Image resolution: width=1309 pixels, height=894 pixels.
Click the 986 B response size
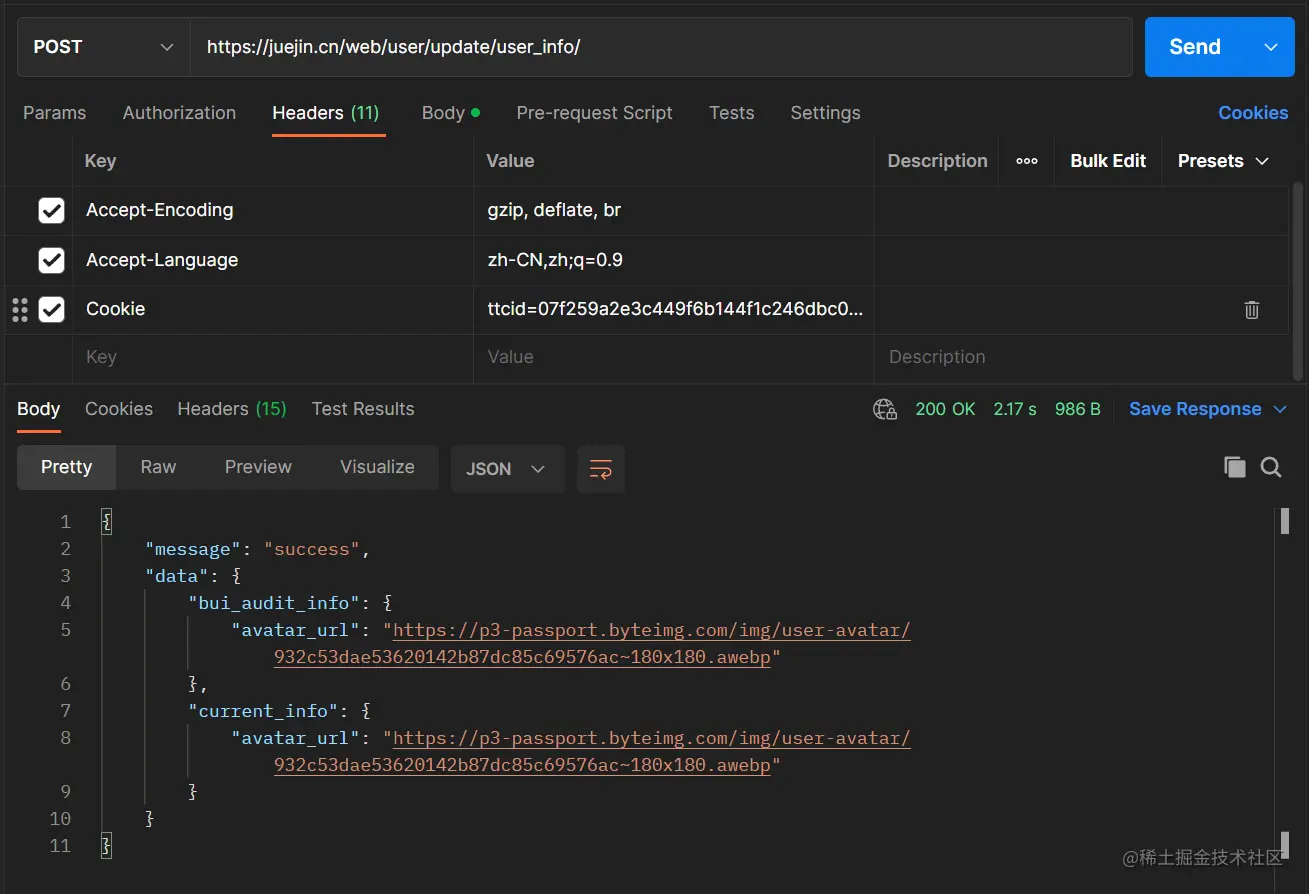click(x=1077, y=409)
